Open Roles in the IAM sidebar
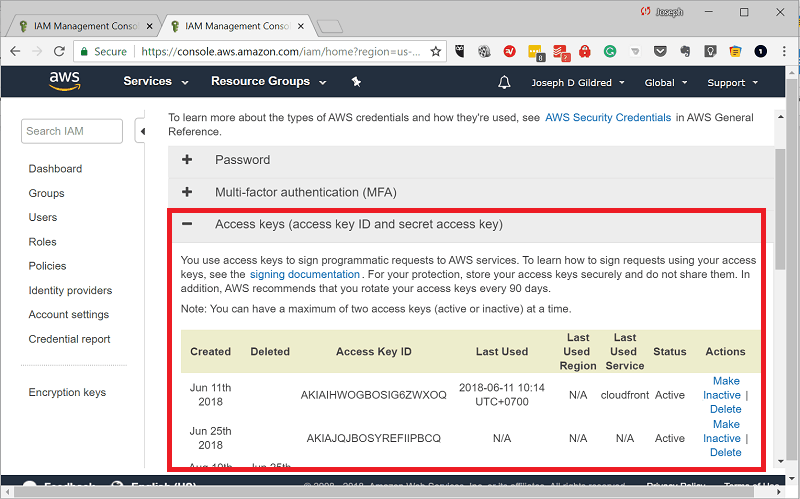 42,242
